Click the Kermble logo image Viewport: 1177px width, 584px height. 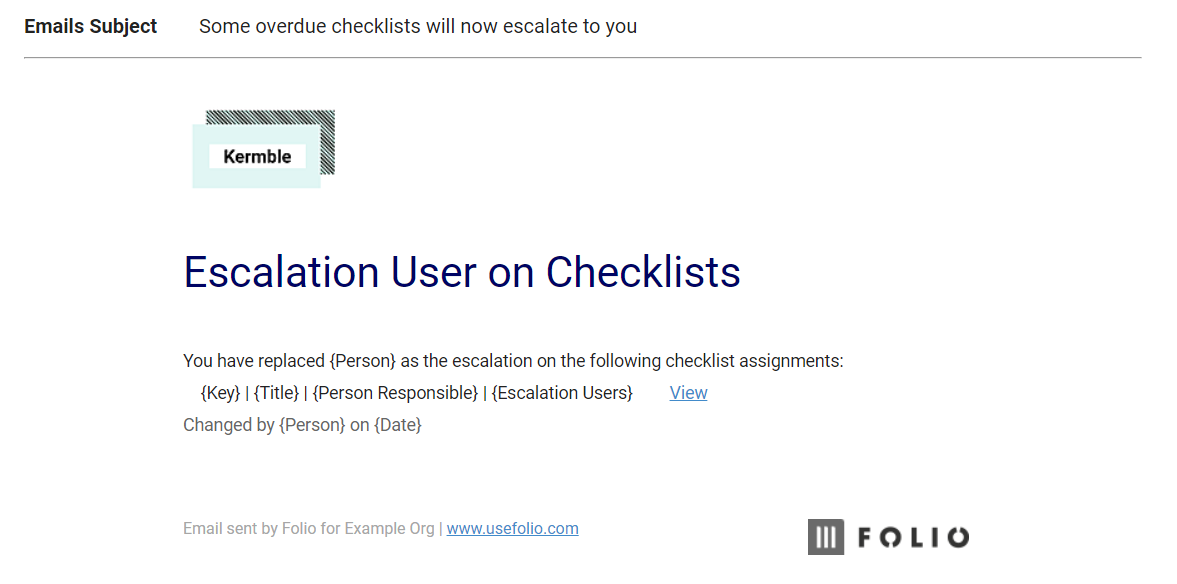(263, 149)
